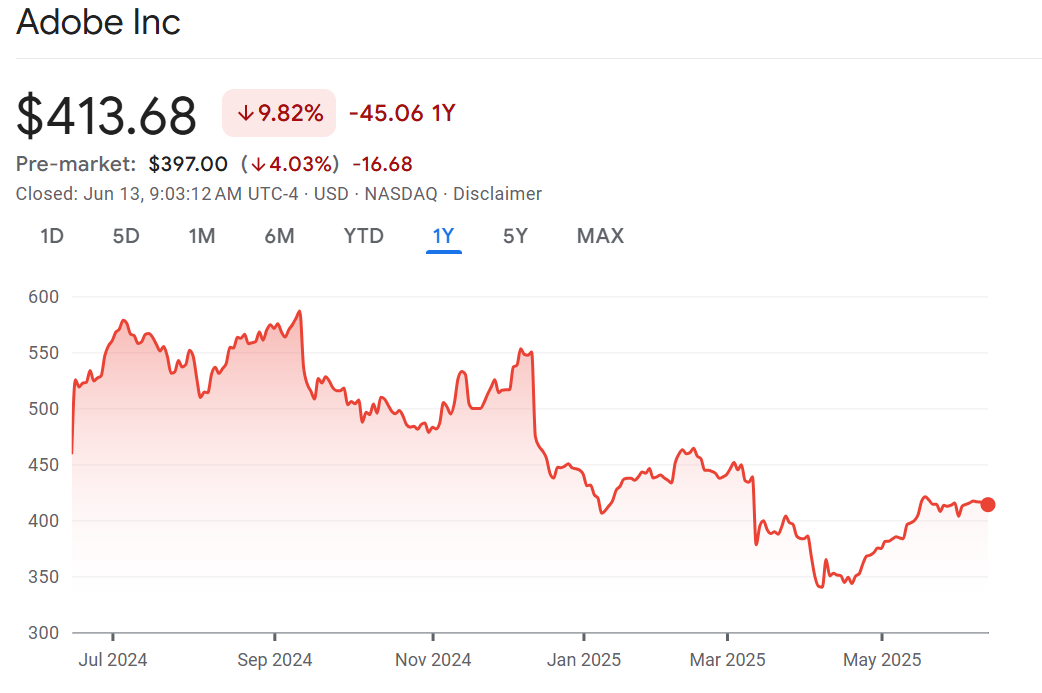
Task: Show the MAX price history
Action: [600, 236]
